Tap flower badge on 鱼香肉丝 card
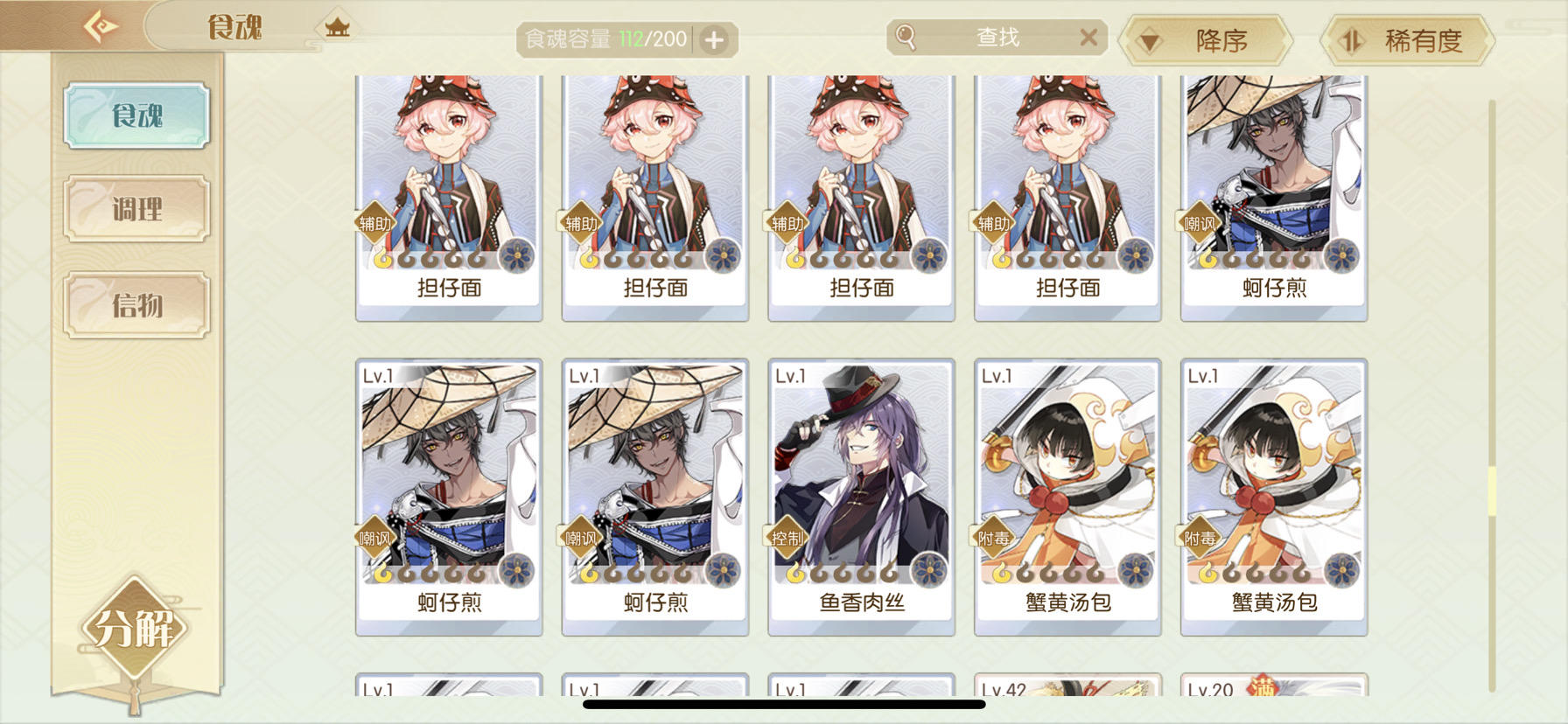 [928, 571]
